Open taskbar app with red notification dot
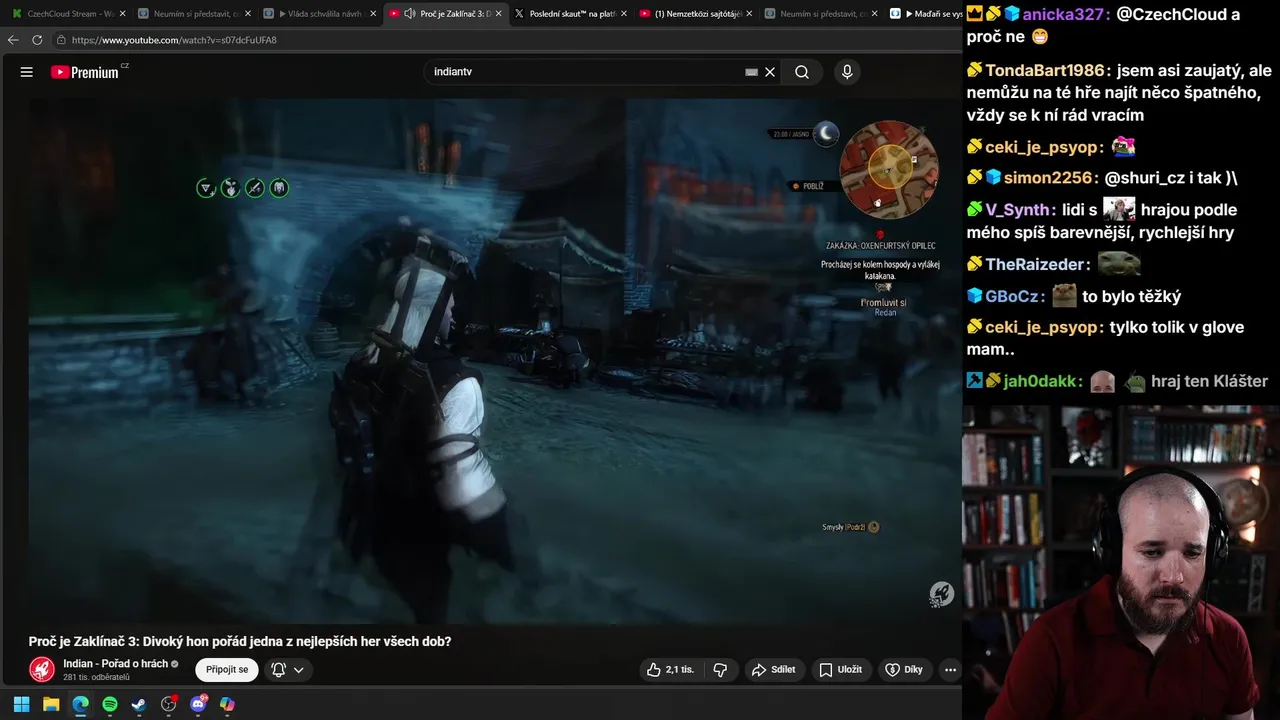 [168, 704]
